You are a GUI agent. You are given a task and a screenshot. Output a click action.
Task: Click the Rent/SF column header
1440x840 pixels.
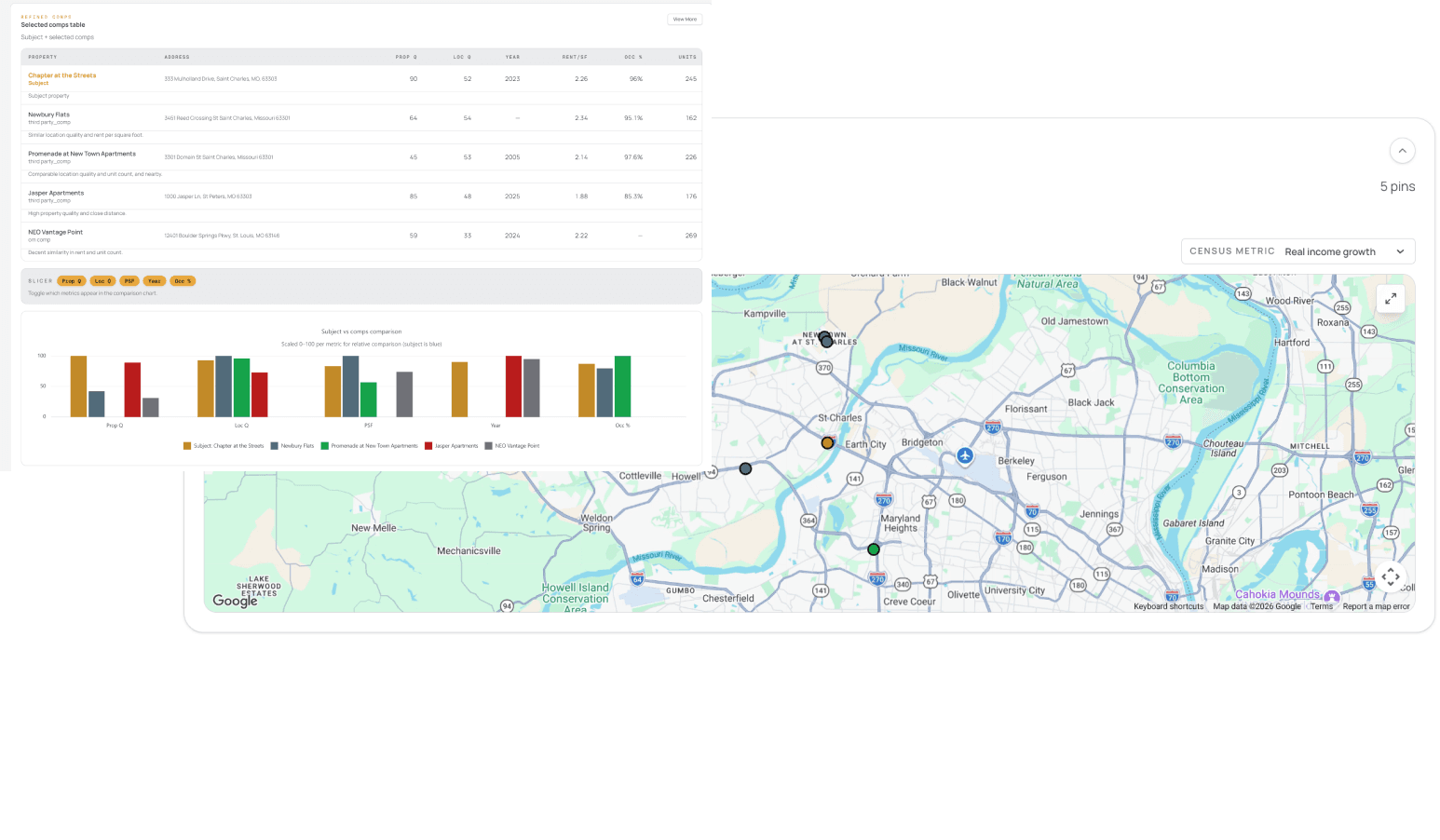[x=575, y=57]
